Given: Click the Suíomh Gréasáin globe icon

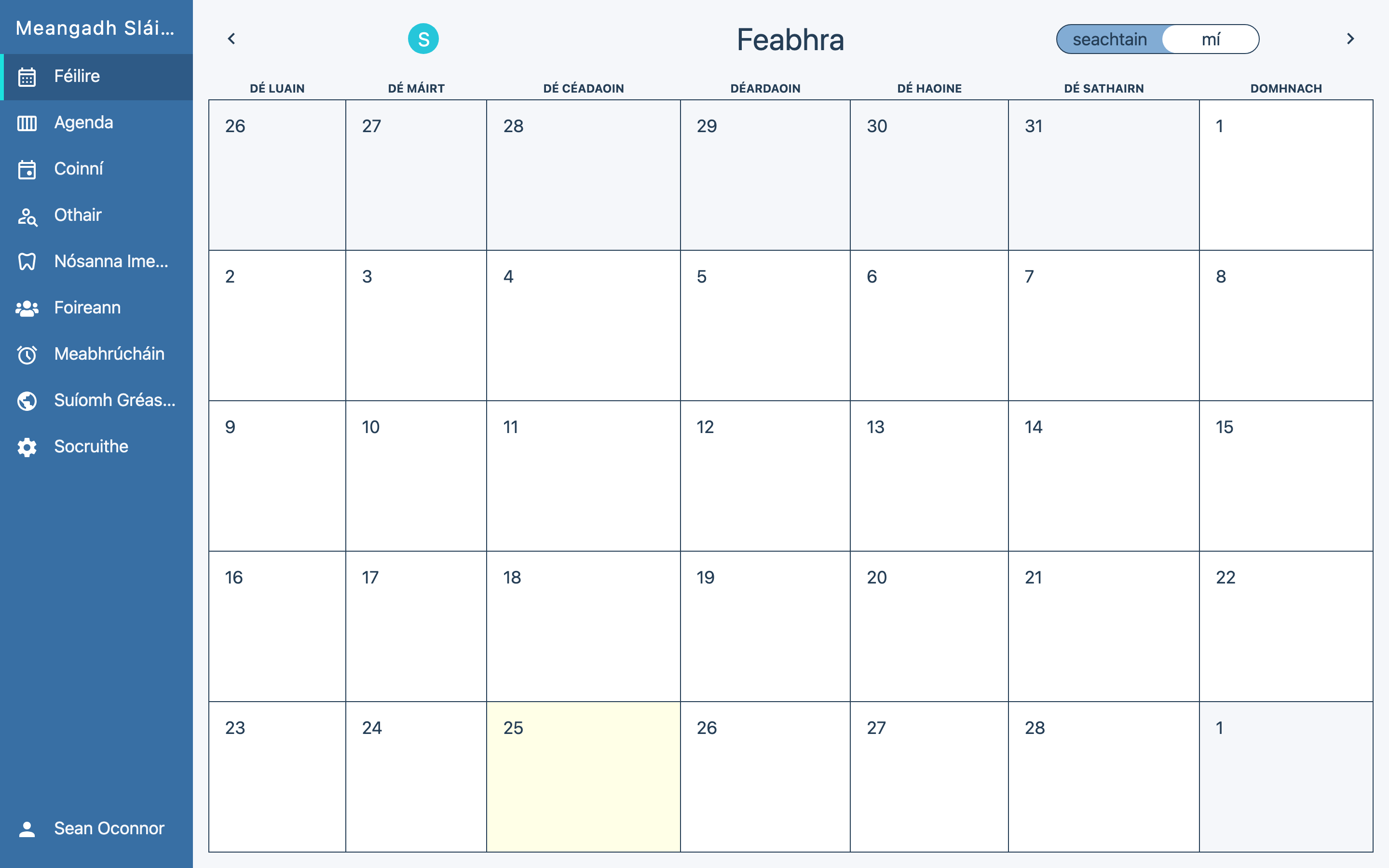Looking at the screenshot, I should [x=27, y=401].
